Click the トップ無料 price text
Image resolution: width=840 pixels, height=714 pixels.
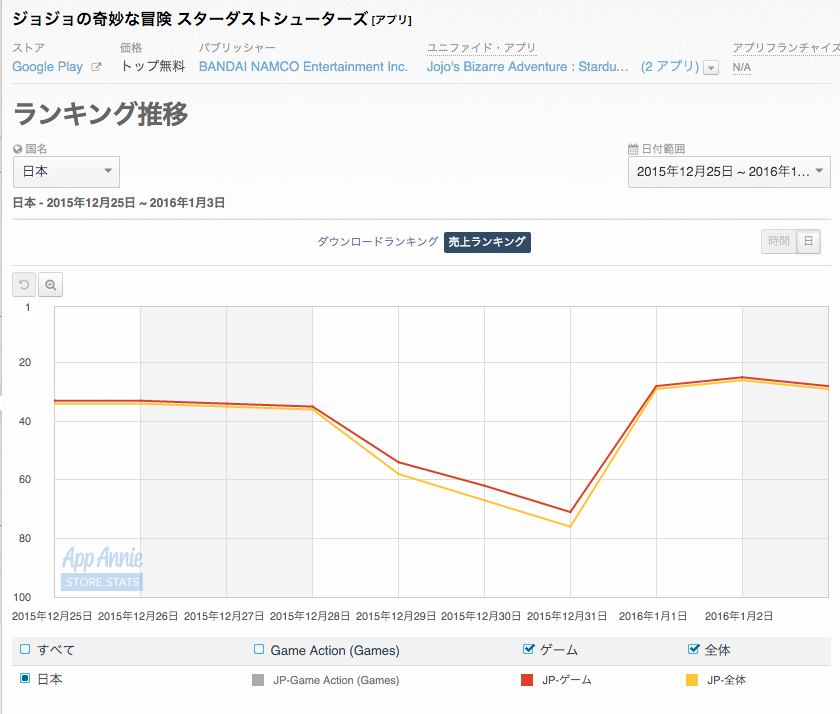pyautogui.click(x=153, y=66)
